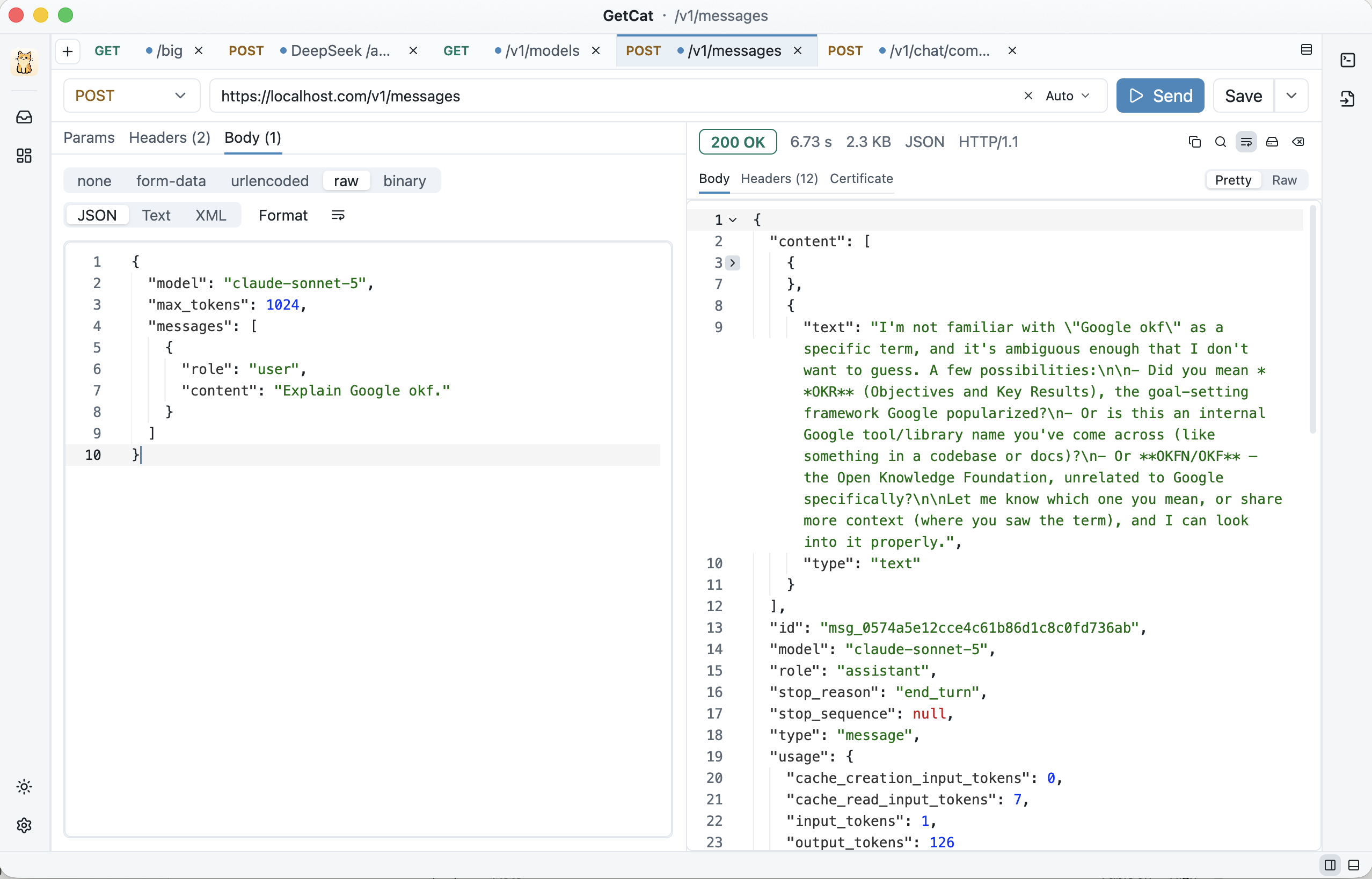Viewport: 1372px width, 879px height.
Task: Expand the Save options dropdown arrow
Action: (1291, 96)
